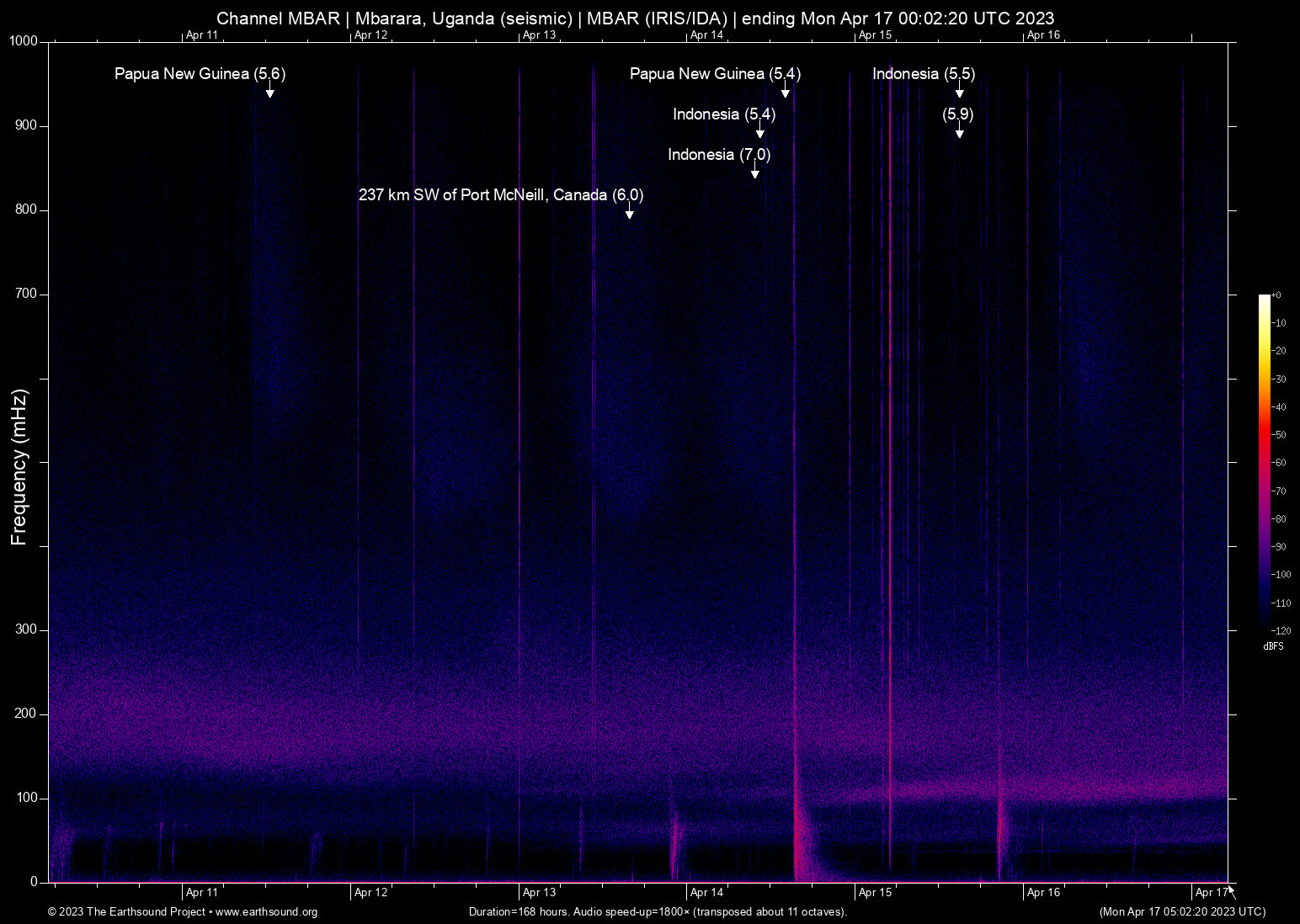Click the 300 mHz axis tick label

coord(26,629)
